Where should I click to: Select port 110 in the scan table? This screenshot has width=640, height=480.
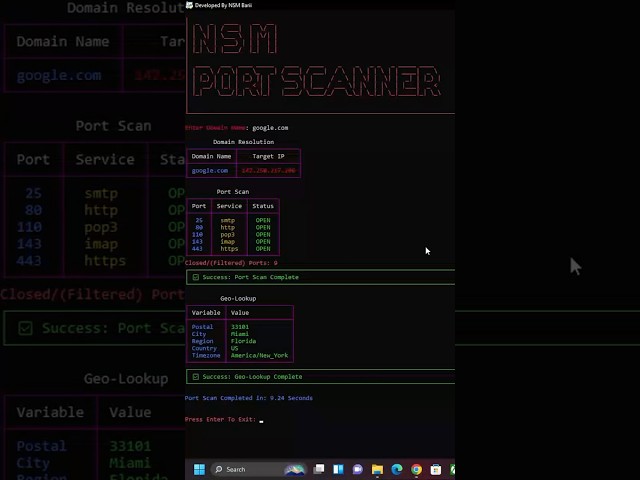point(197,235)
